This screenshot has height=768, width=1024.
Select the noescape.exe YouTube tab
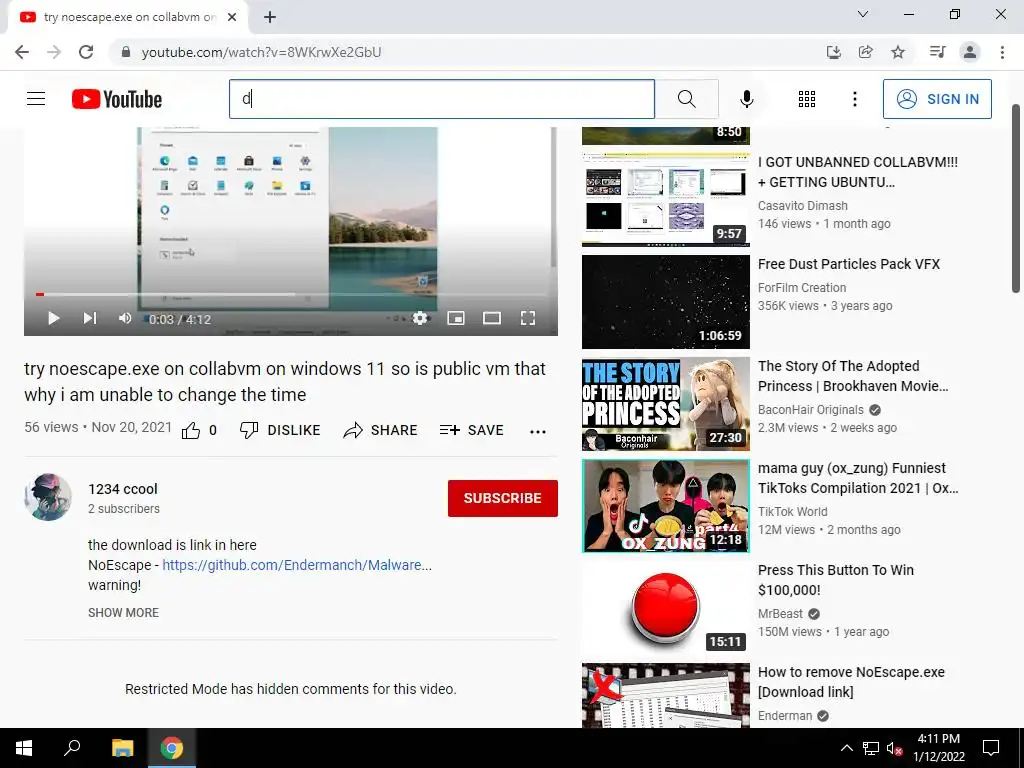click(127, 17)
